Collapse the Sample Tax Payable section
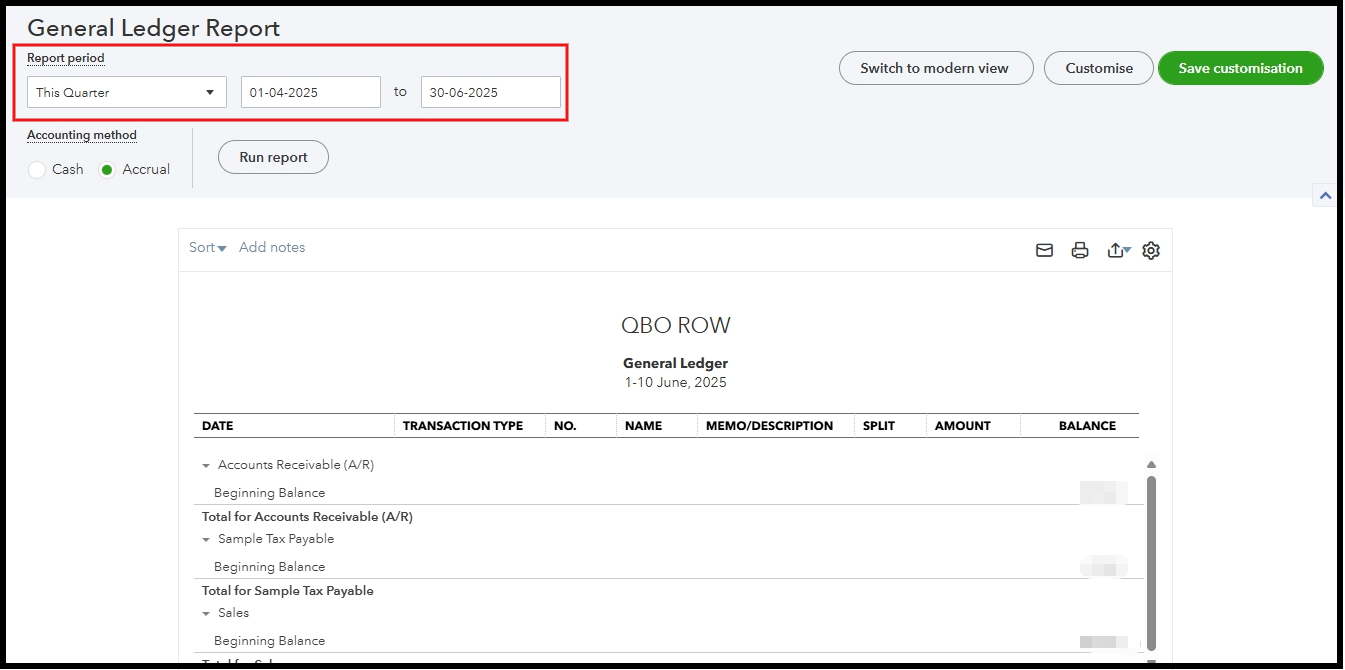 (x=206, y=540)
